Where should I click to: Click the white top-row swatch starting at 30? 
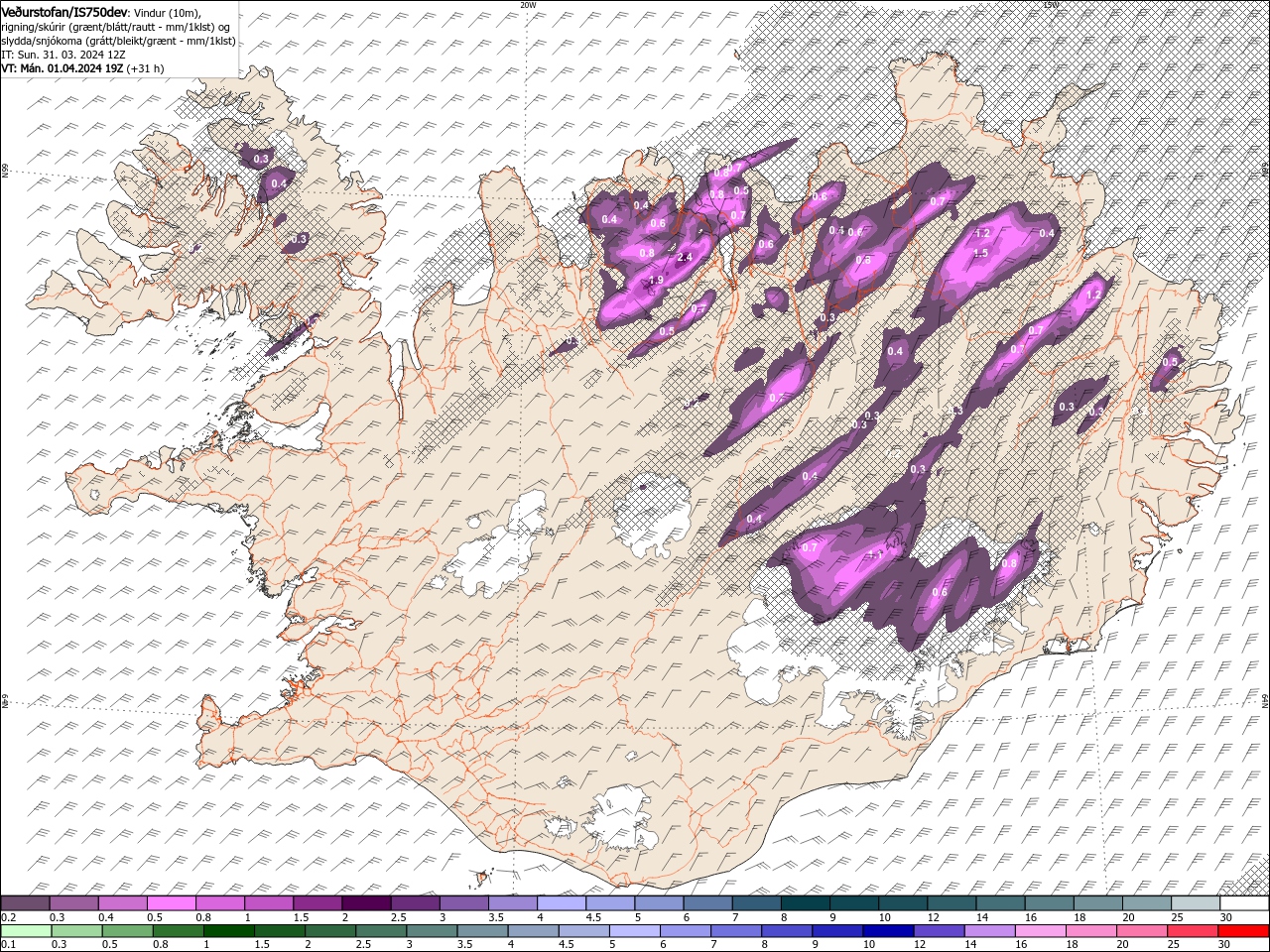[1244, 903]
